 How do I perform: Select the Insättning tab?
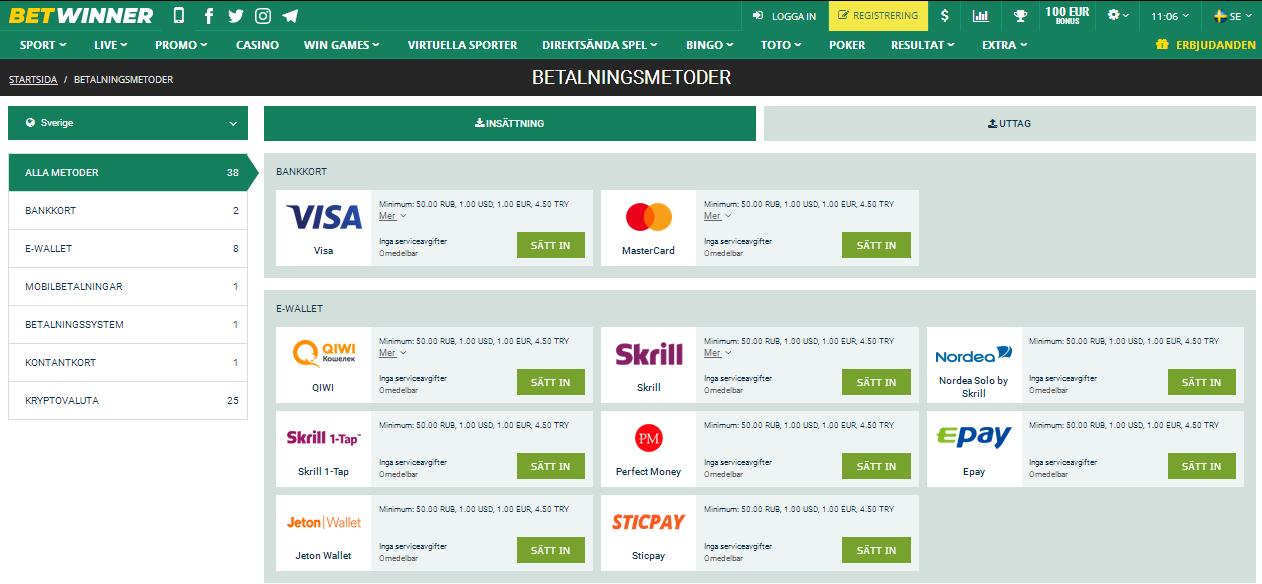510,123
